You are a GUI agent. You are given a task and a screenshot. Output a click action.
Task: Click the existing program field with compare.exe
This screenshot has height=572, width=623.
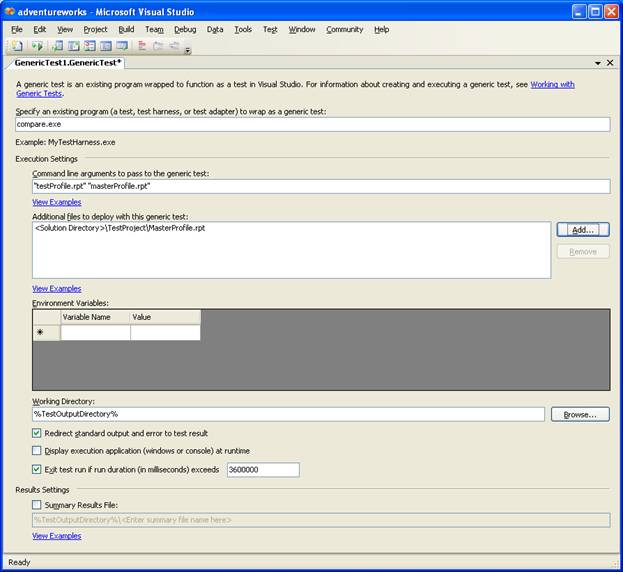point(313,124)
